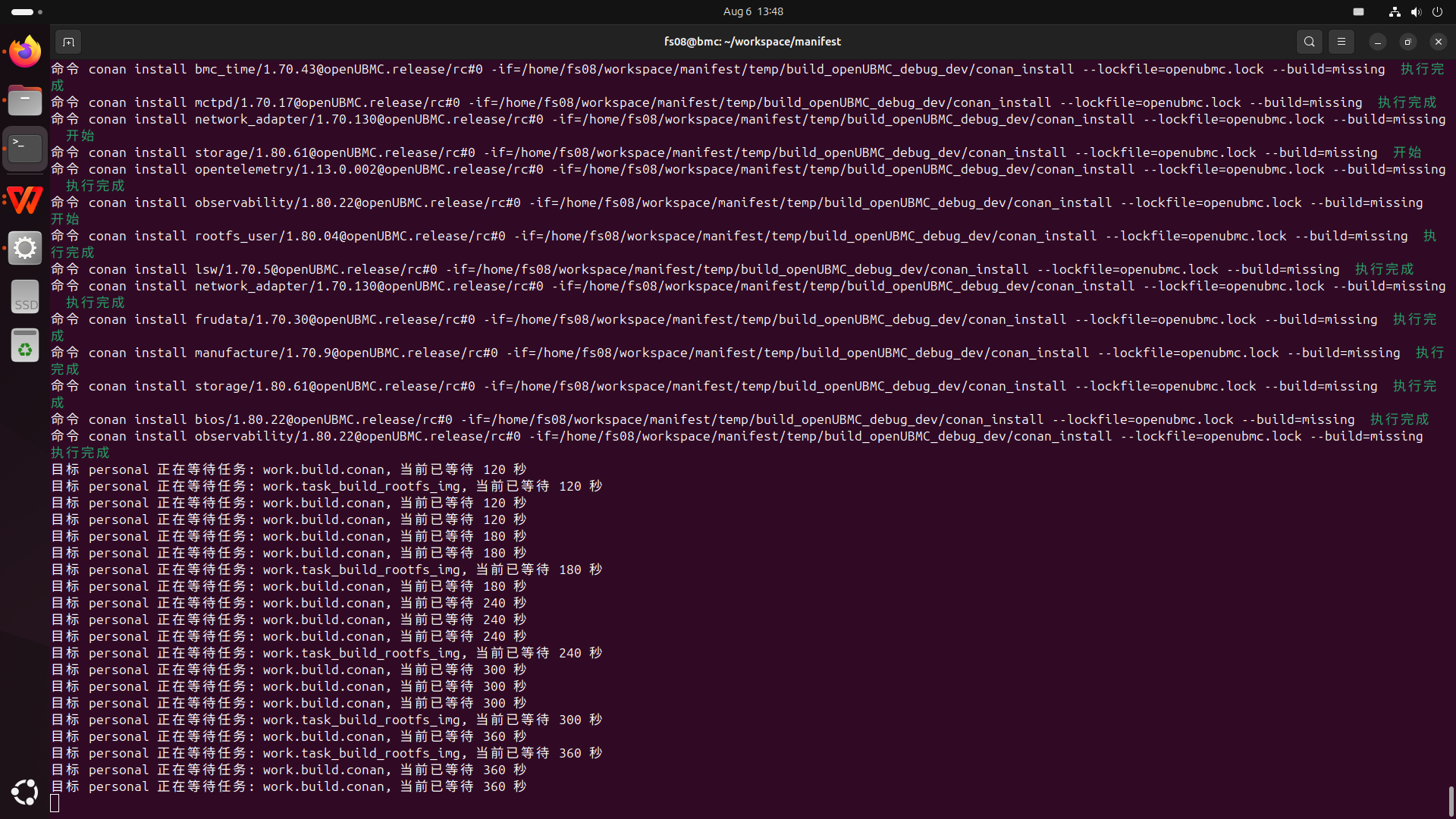The image size is (1456, 819).
Task: Open a new terminal tab
Action: pos(68,42)
